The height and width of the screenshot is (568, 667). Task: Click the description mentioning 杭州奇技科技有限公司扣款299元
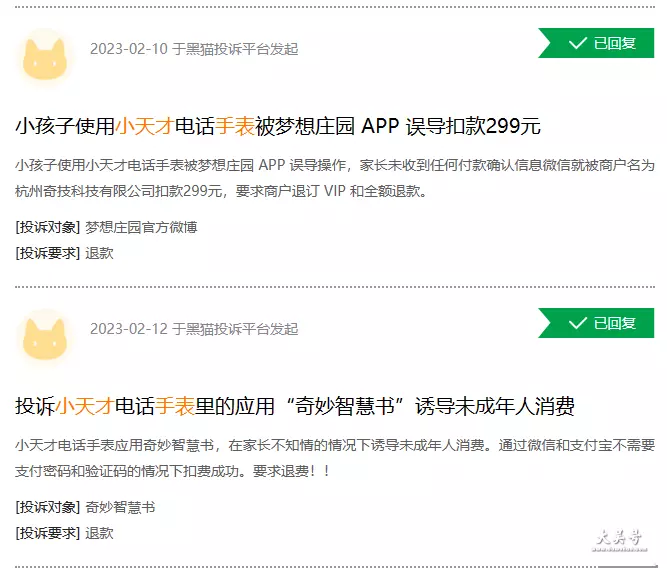pyautogui.click(x=335, y=178)
